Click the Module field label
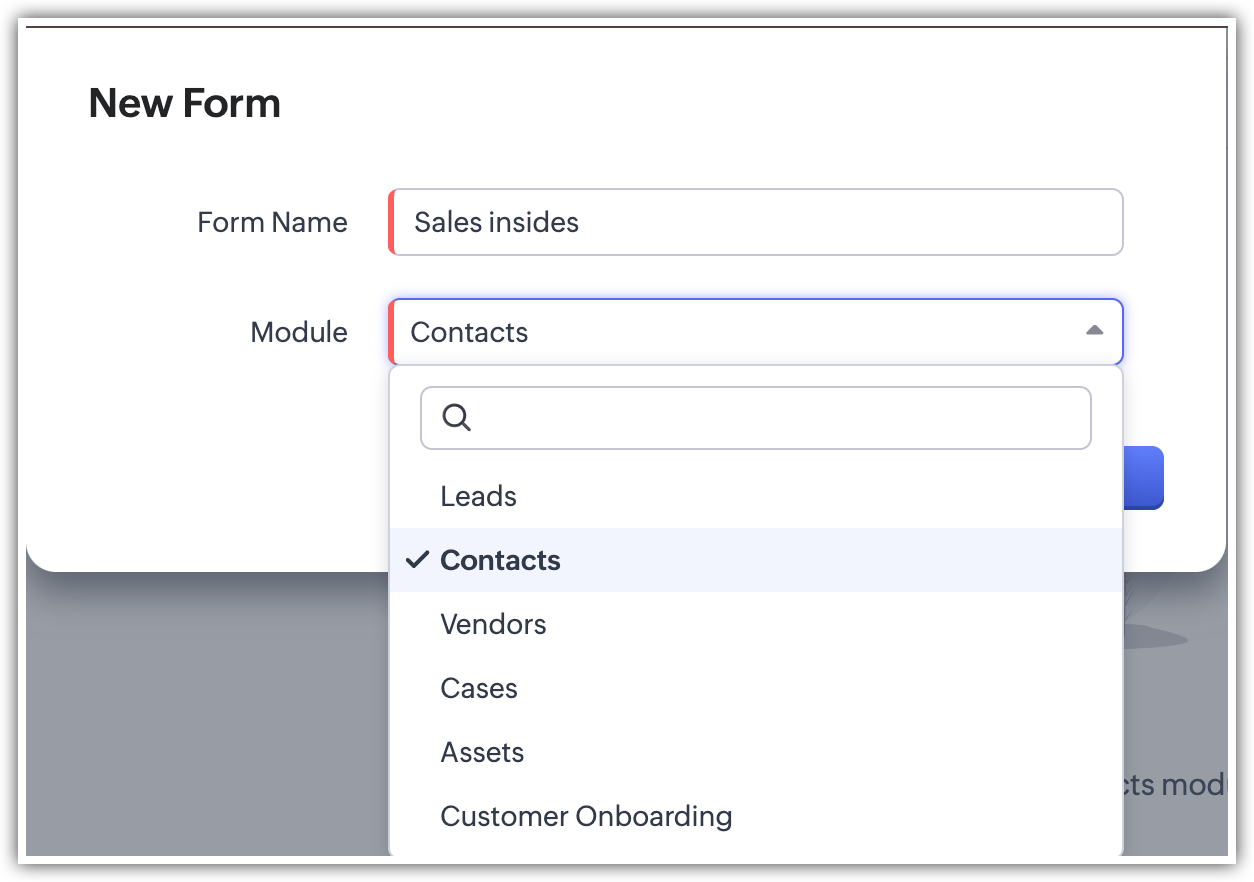 [298, 332]
